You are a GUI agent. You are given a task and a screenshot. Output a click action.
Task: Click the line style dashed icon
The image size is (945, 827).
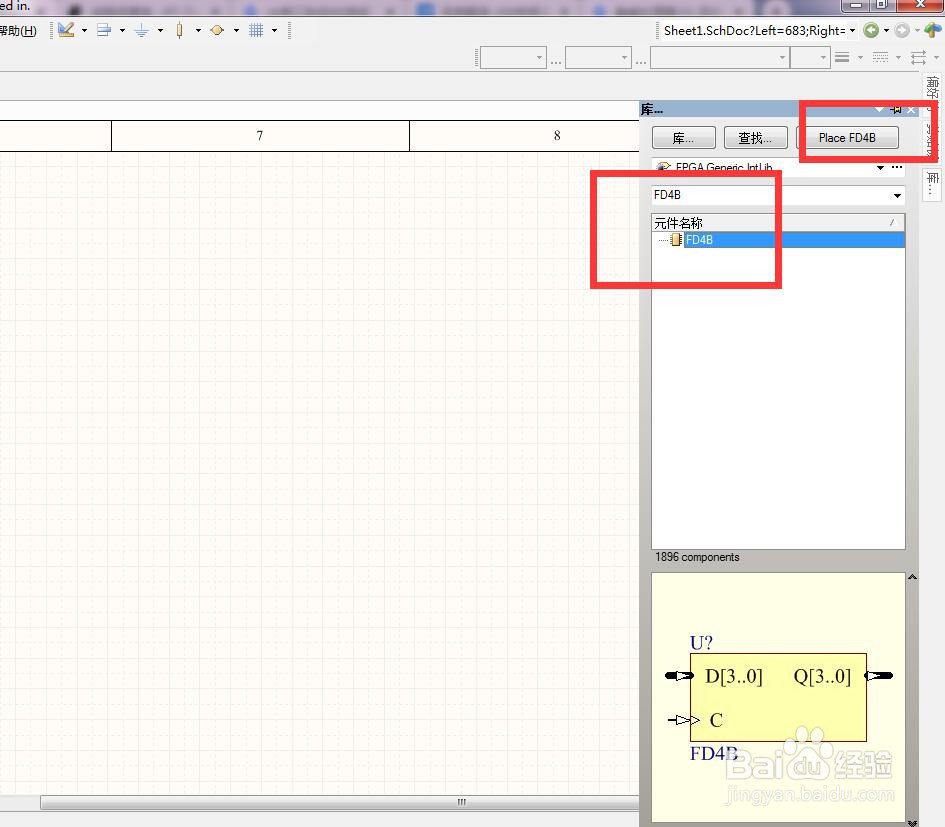coord(881,57)
